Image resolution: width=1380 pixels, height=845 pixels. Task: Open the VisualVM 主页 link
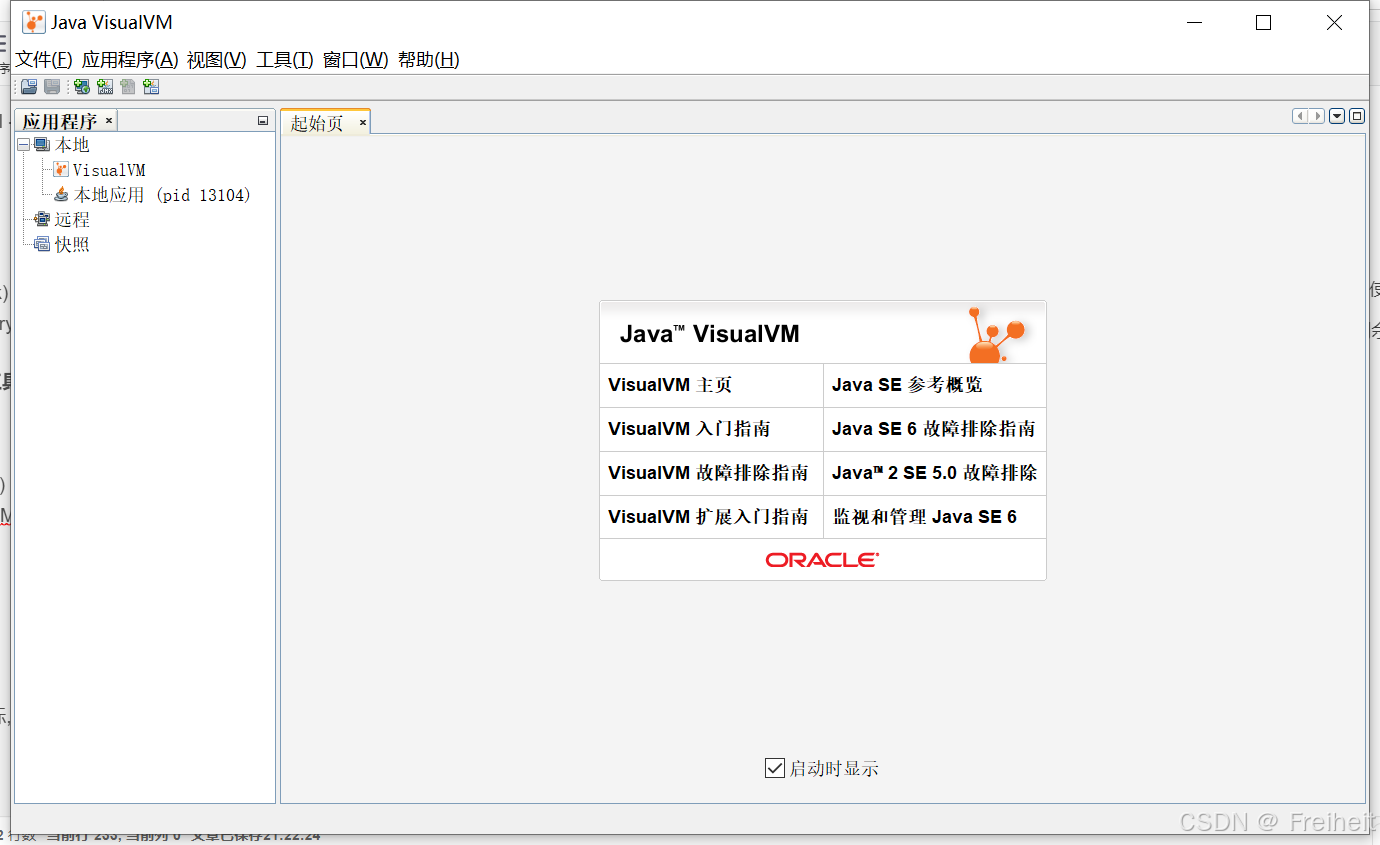pyautogui.click(x=670, y=385)
